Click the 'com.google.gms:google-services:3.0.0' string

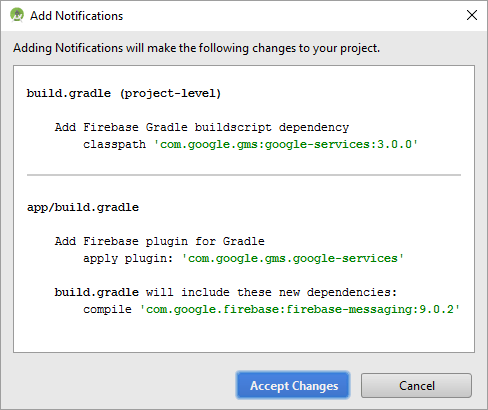click(x=285, y=144)
